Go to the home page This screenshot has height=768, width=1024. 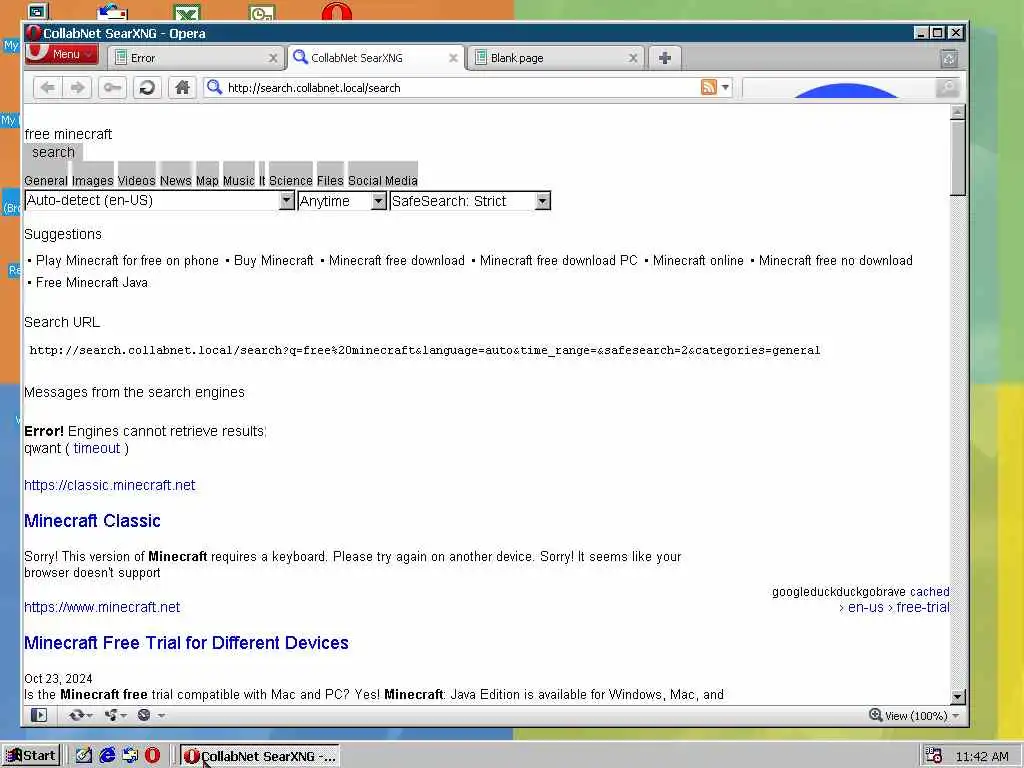pyautogui.click(x=182, y=88)
